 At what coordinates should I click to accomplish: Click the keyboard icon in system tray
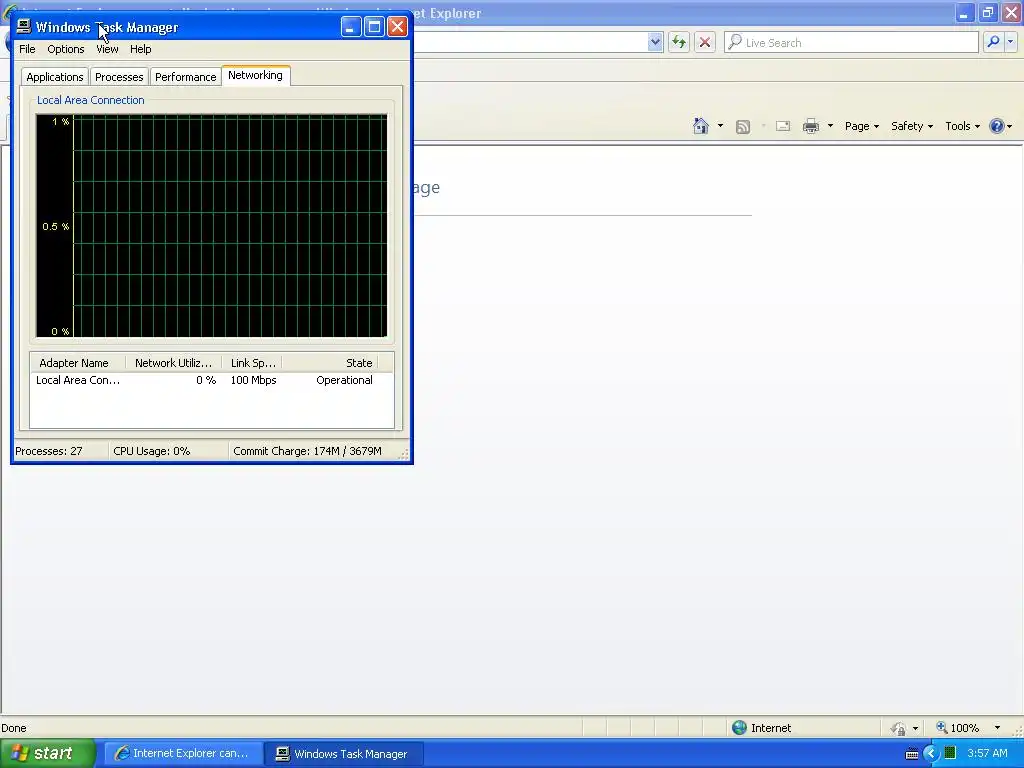pyautogui.click(x=912, y=754)
